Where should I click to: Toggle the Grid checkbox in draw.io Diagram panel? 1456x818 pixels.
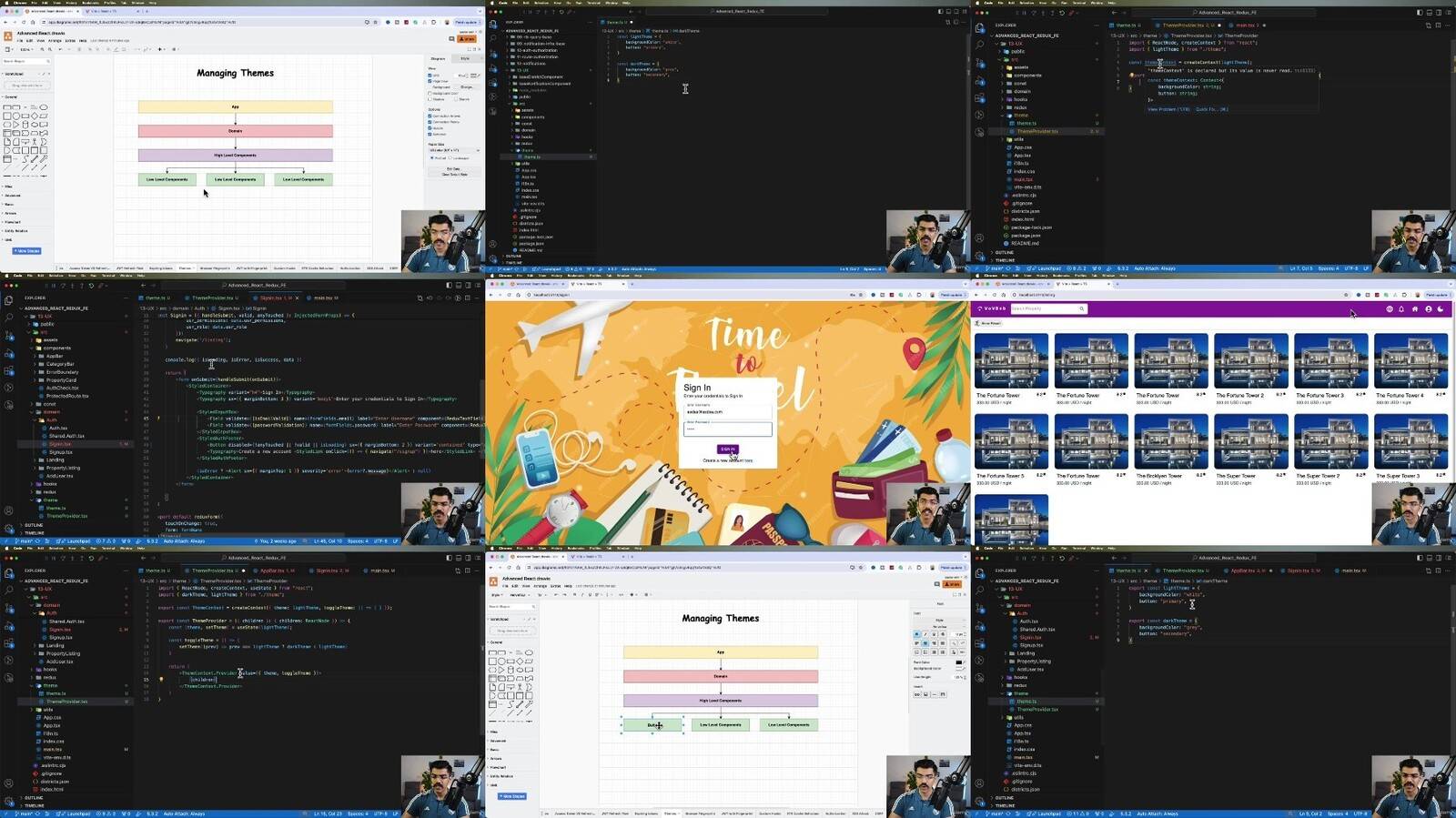430,76
